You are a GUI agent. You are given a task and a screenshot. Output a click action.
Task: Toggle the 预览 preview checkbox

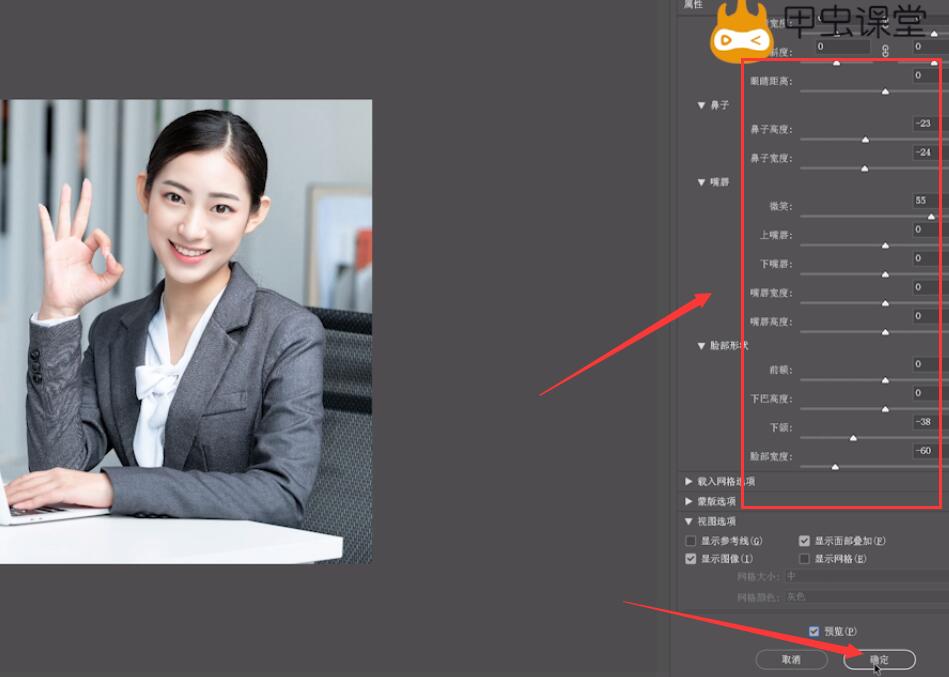point(814,631)
